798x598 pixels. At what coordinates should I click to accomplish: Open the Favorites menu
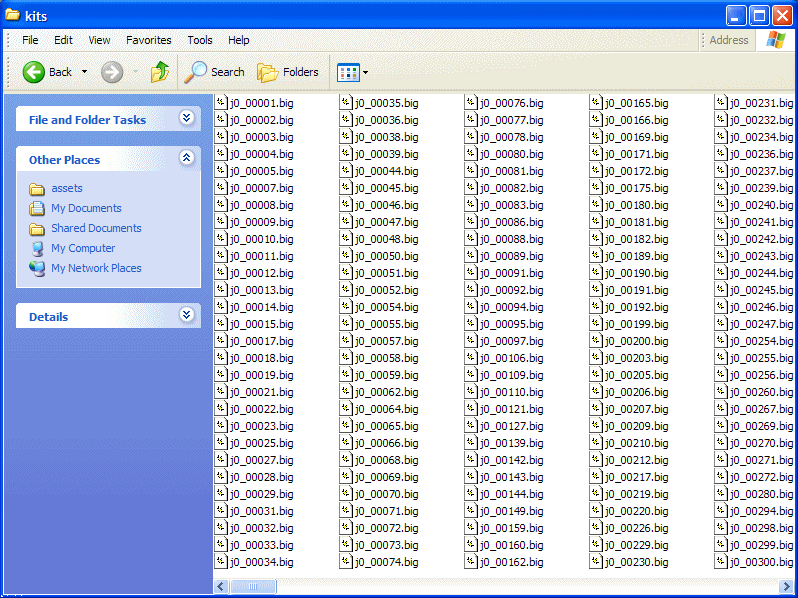(x=148, y=40)
